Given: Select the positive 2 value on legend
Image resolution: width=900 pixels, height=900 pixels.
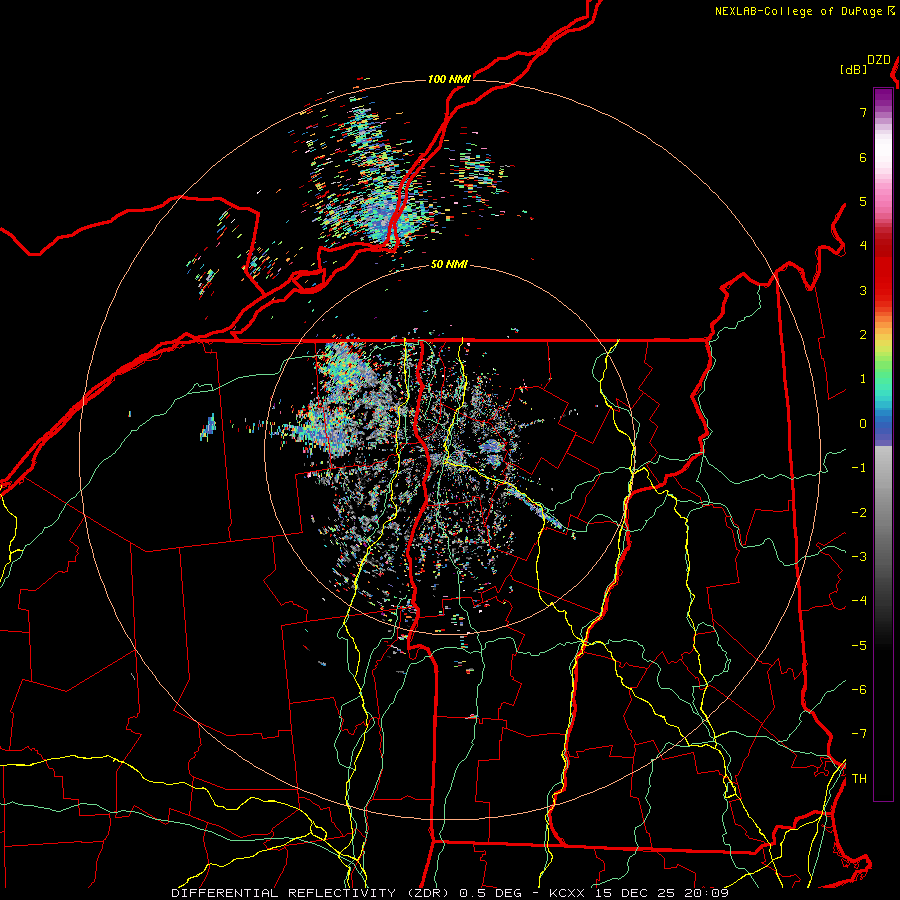Looking at the screenshot, I should coord(863,335).
